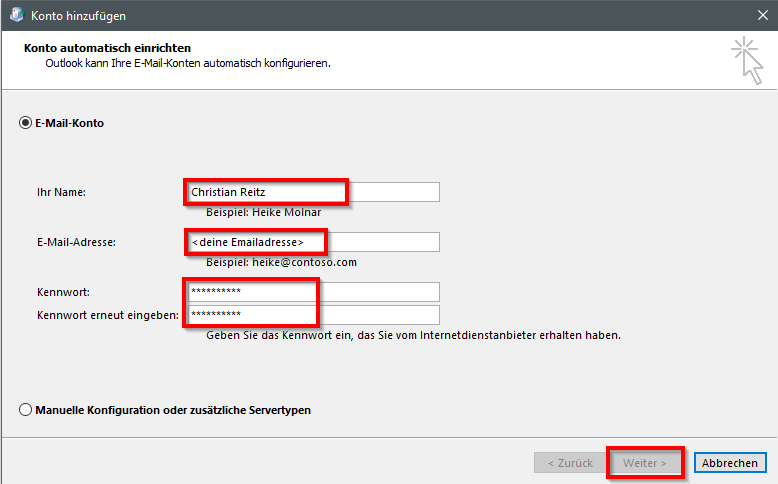778x484 pixels.
Task: Click the Abbrechen button
Action: pos(729,463)
